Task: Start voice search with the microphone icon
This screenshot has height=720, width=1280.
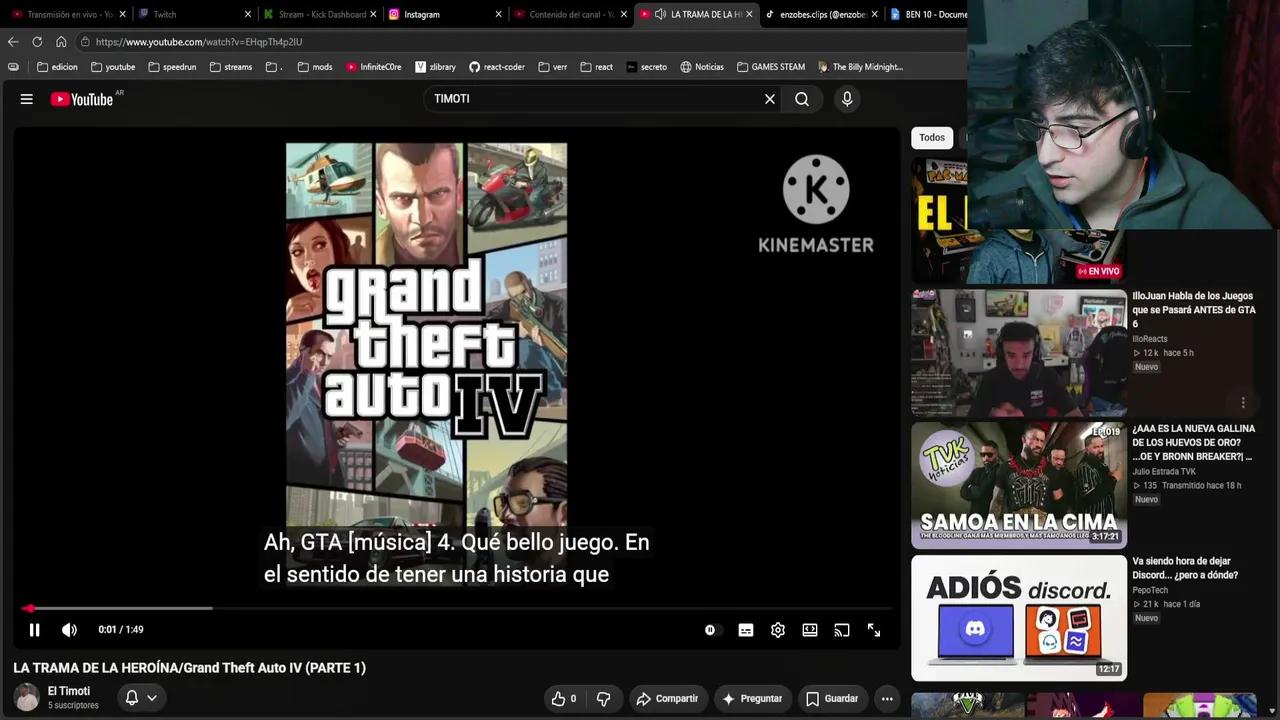Action: (847, 99)
